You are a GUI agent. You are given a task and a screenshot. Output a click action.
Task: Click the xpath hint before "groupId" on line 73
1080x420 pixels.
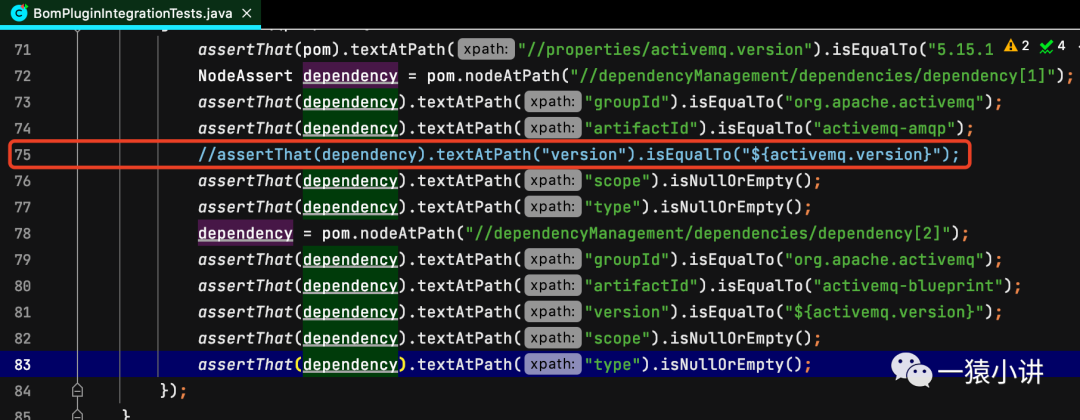coord(552,103)
